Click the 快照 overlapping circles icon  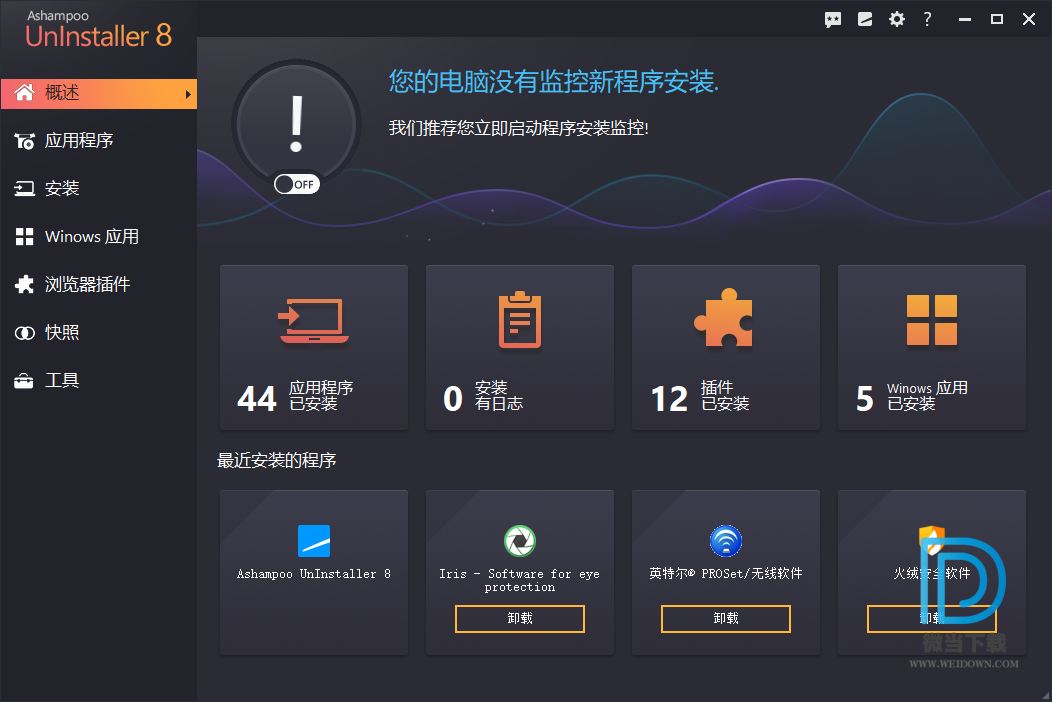click(25, 333)
